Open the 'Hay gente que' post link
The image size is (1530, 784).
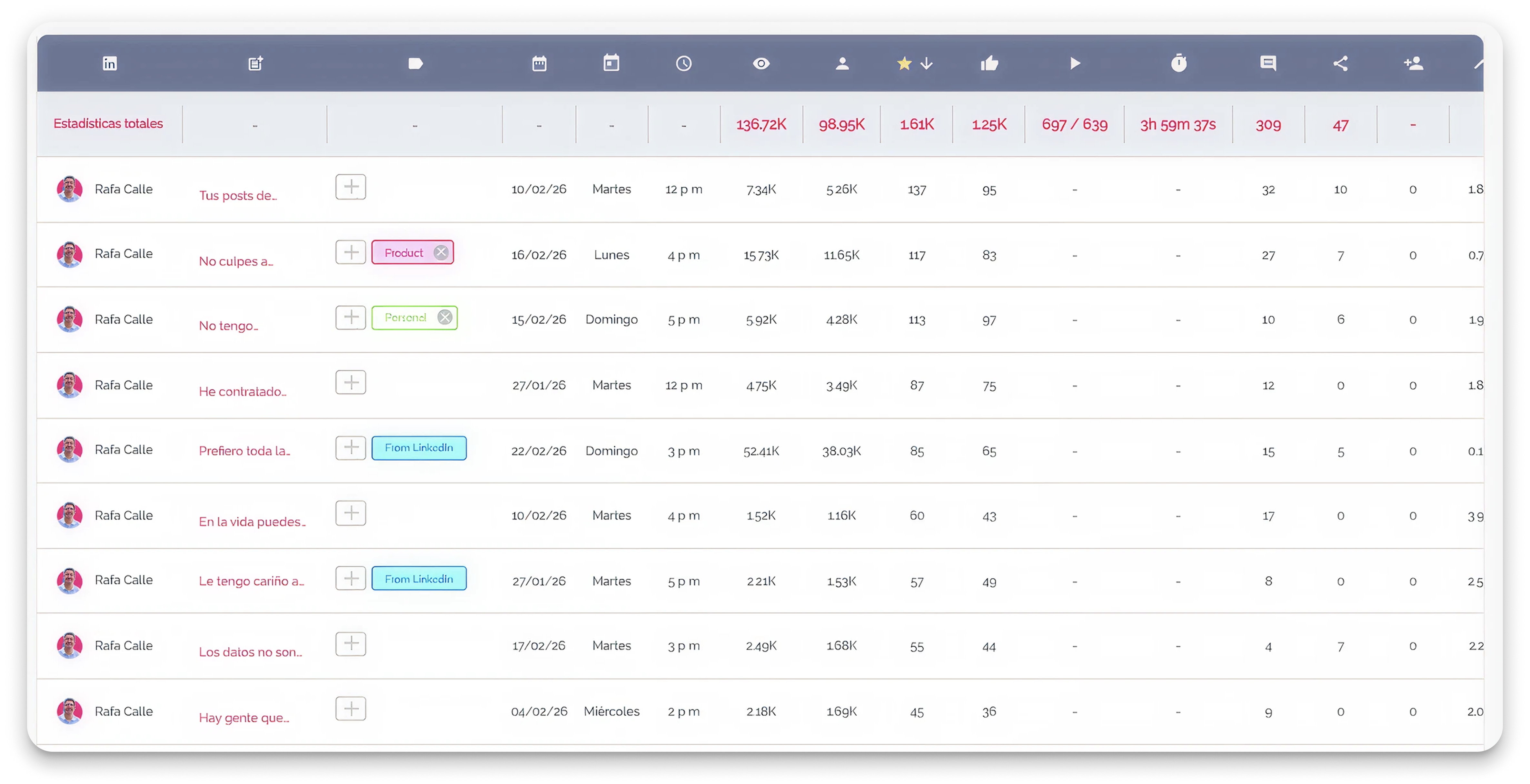(x=243, y=718)
